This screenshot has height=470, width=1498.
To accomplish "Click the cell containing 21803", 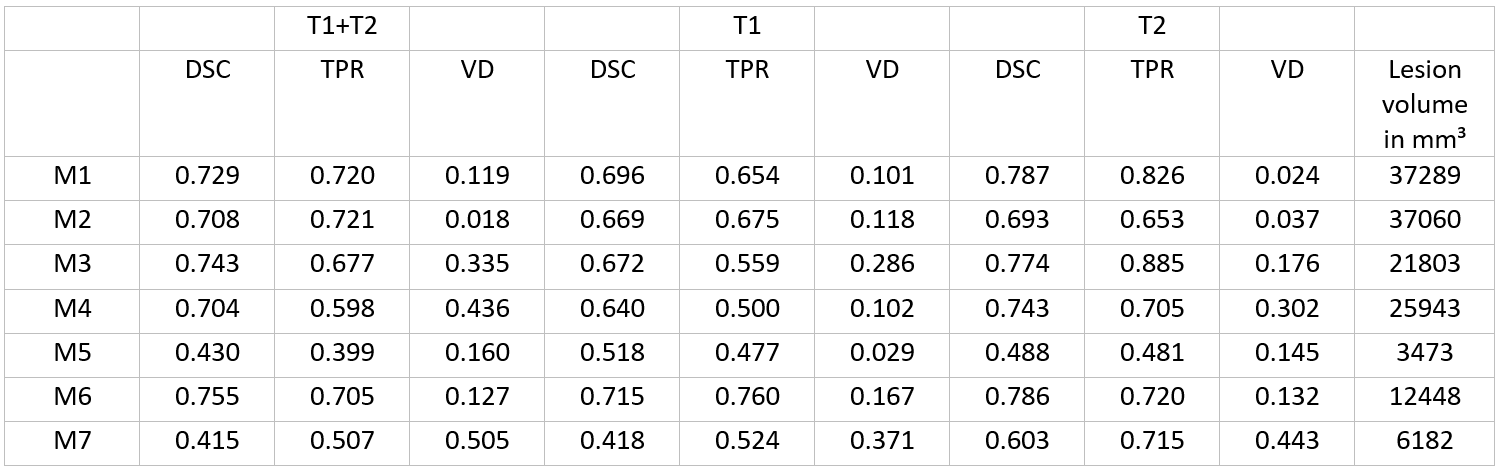I will [1425, 264].
